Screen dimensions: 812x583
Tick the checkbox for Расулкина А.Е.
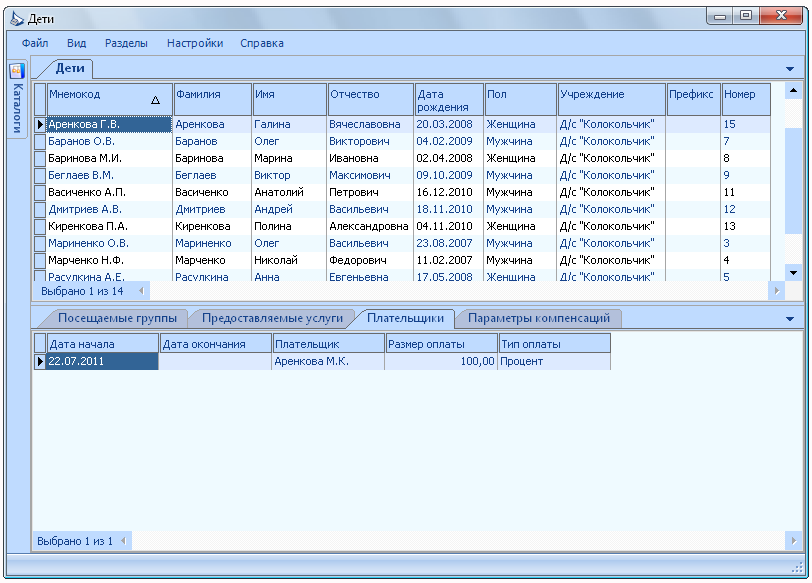pyautogui.click(x=40, y=276)
